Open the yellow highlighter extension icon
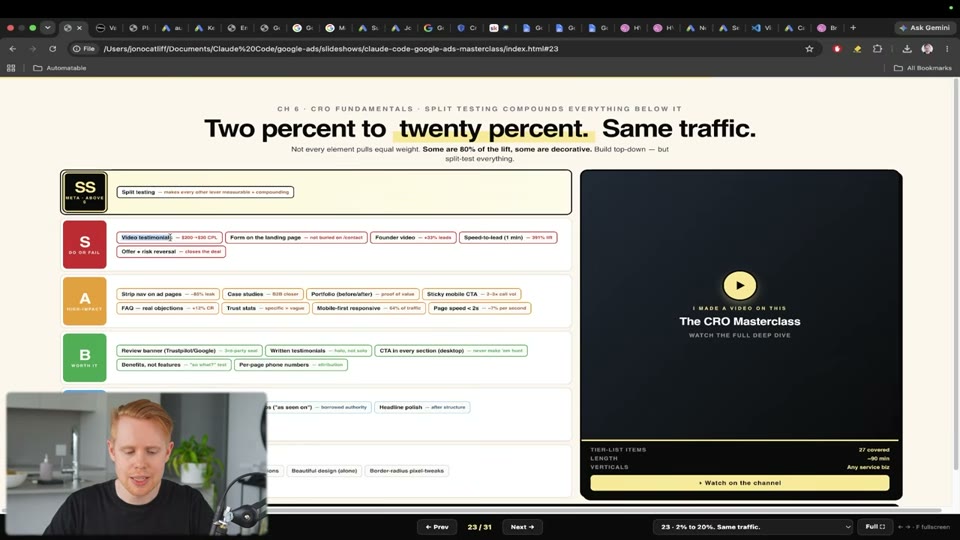Screen dimensions: 960x540 (x=857, y=49)
